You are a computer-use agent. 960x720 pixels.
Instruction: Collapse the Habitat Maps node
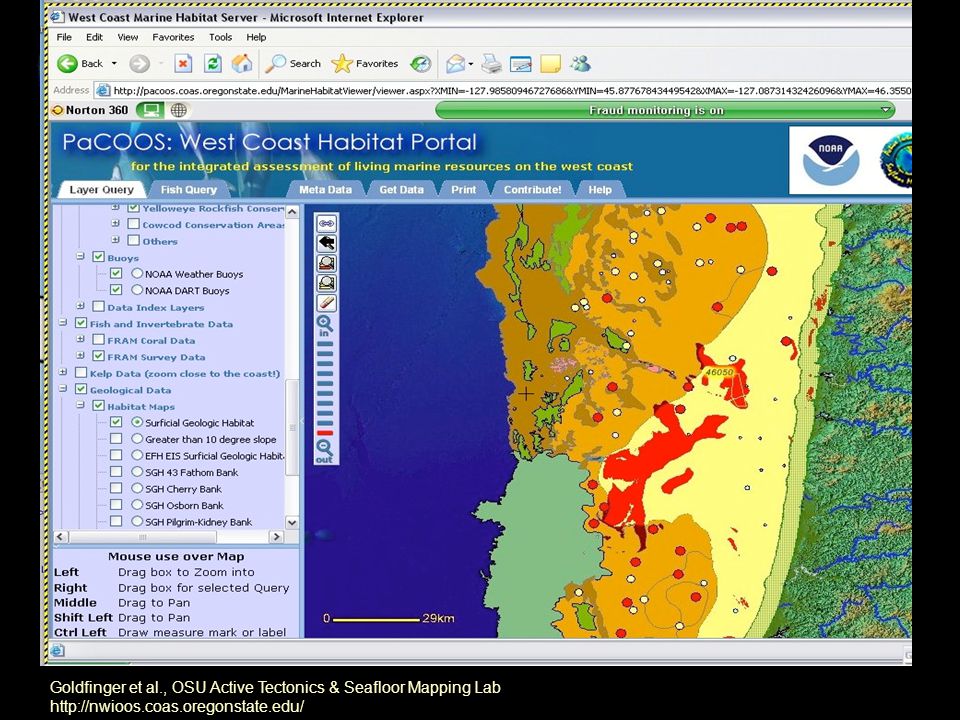(x=80, y=405)
